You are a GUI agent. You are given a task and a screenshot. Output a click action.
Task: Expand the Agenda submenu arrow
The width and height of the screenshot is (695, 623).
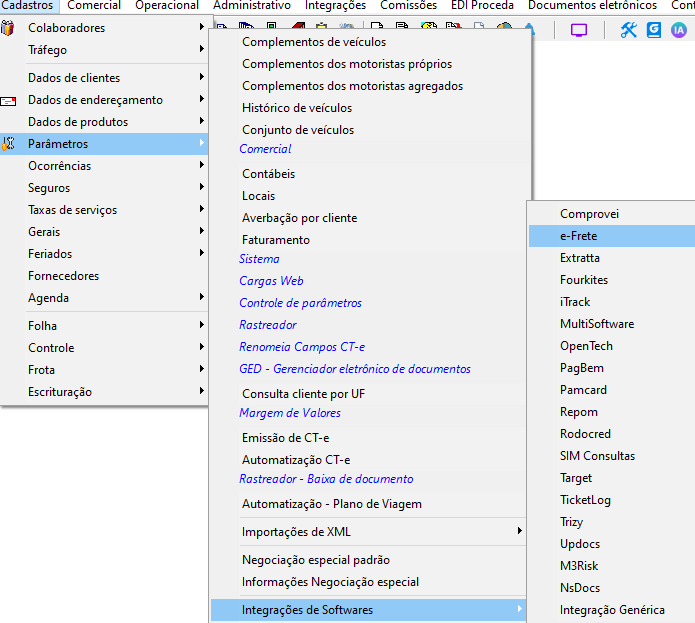[202, 296]
